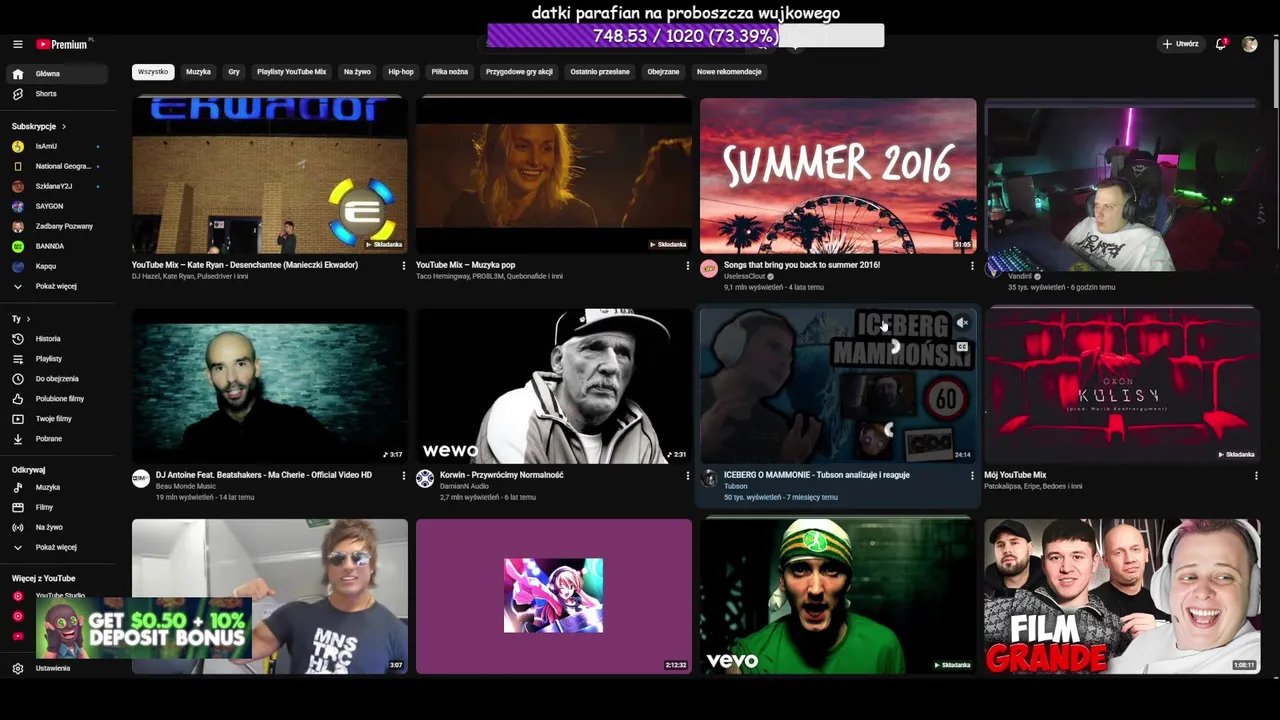Open user account avatar menu
The width and height of the screenshot is (1280, 720).
pyautogui.click(x=1249, y=44)
